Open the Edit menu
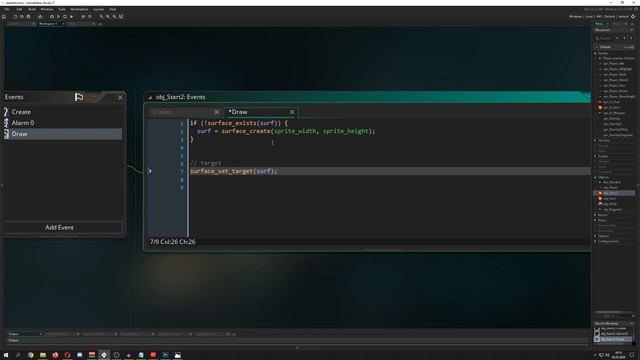Screen dimensions: 640x360 19,9
